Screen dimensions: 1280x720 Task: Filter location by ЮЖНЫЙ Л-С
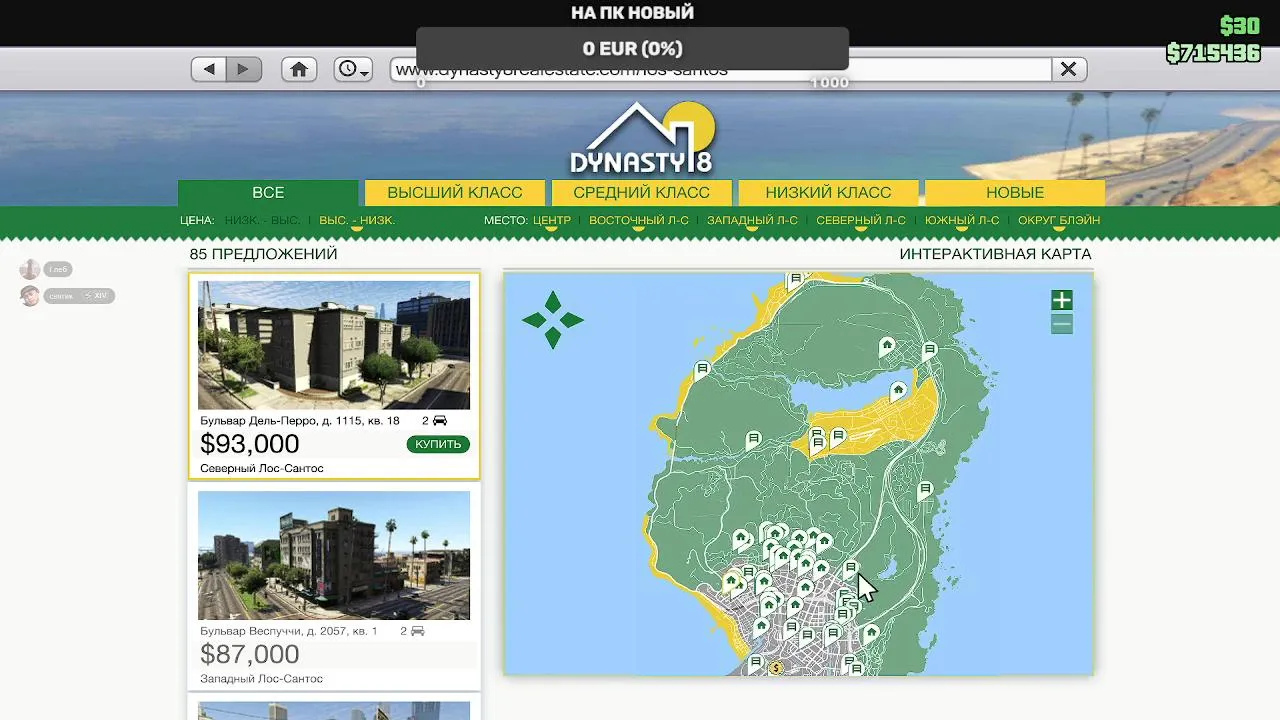(962, 220)
